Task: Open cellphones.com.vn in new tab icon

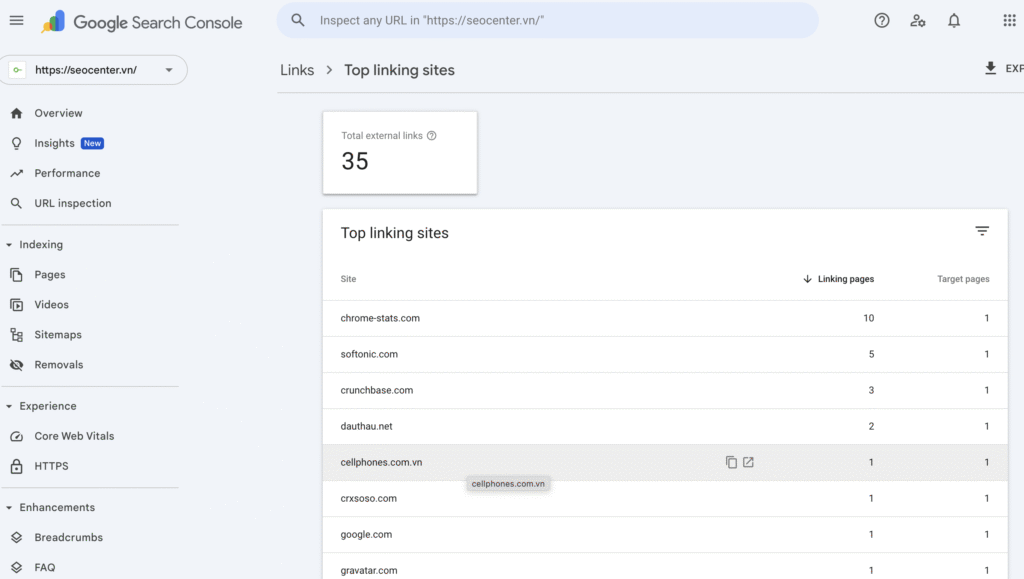Action: pyautogui.click(x=748, y=462)
